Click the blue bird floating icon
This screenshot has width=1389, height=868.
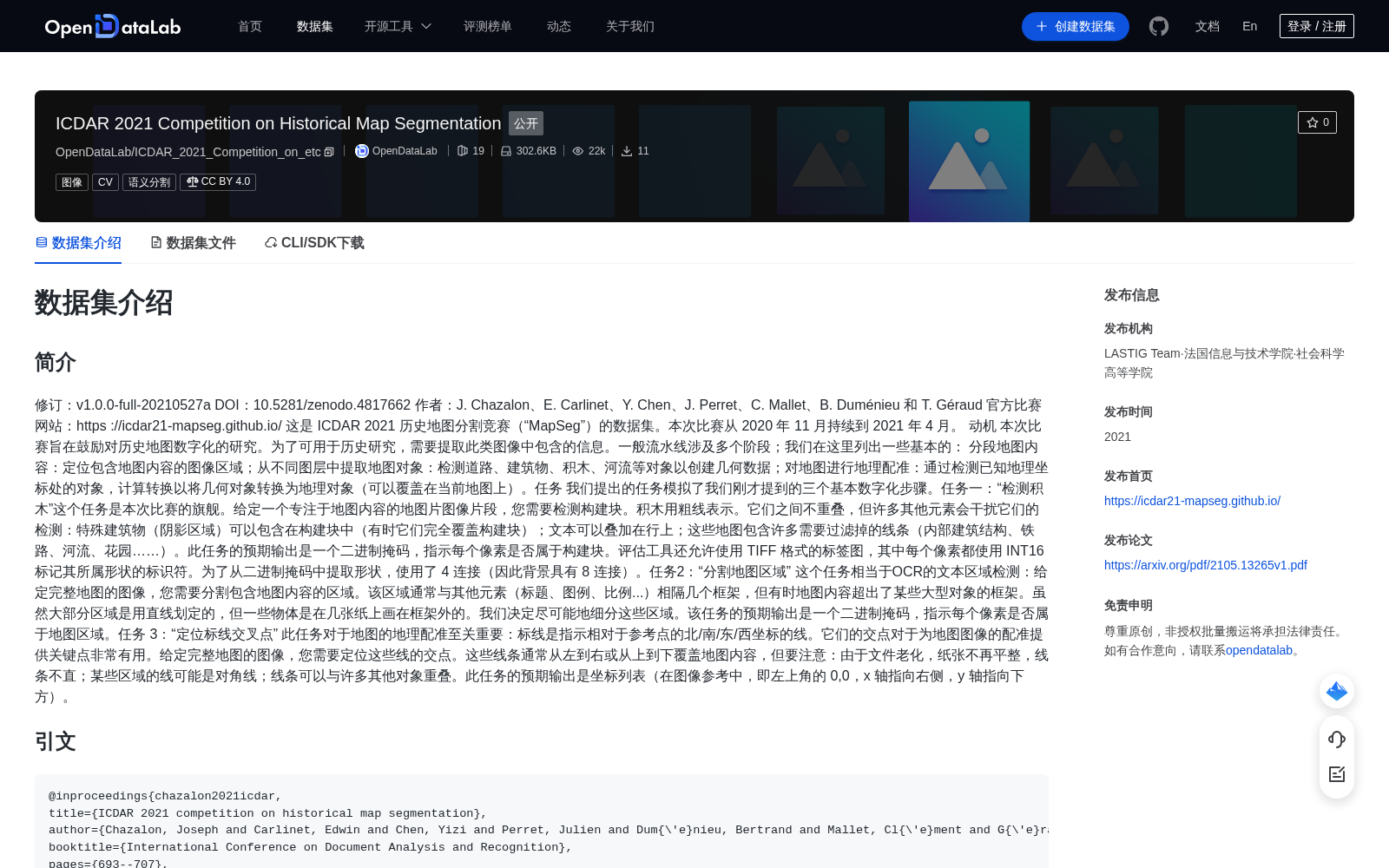[1337, 691]
